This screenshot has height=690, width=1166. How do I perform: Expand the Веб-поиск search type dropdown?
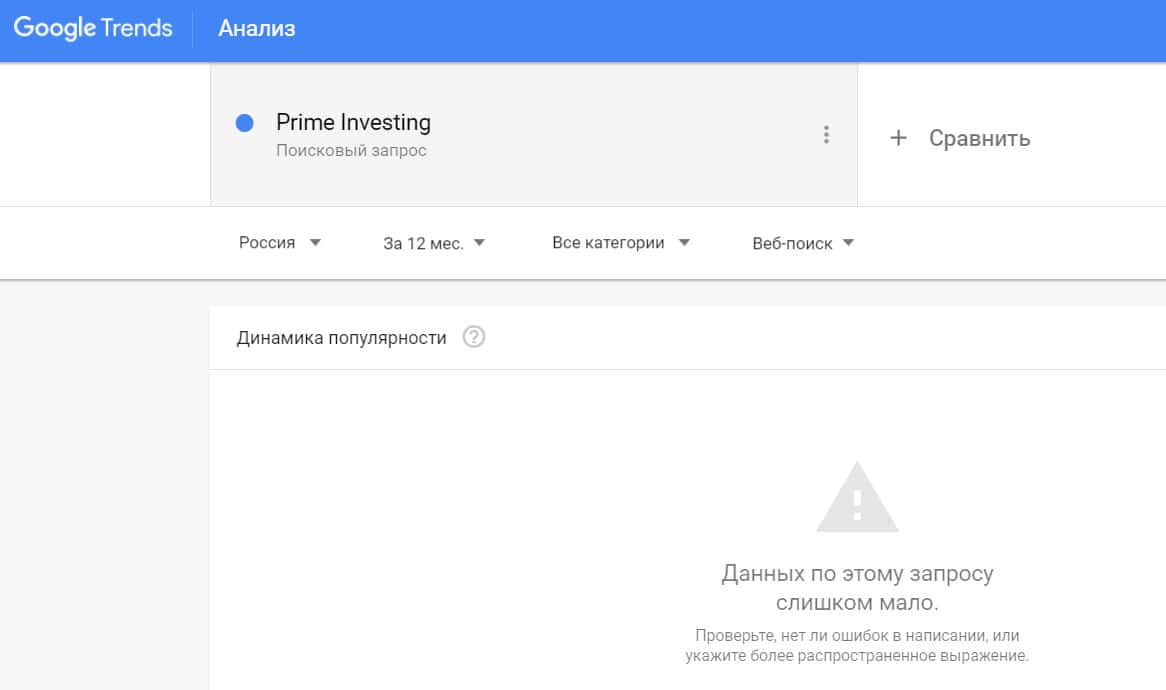792,243
